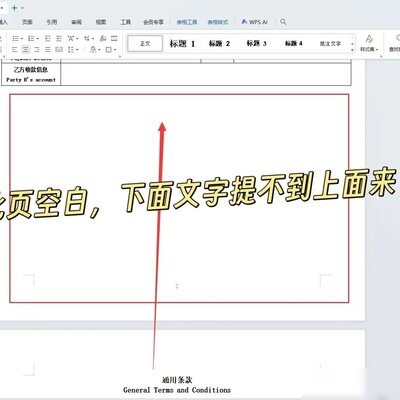The height and width of the screenshot is (400, 400).
Task: Apply the 标题 3 heading style
Action: [256, 44]
